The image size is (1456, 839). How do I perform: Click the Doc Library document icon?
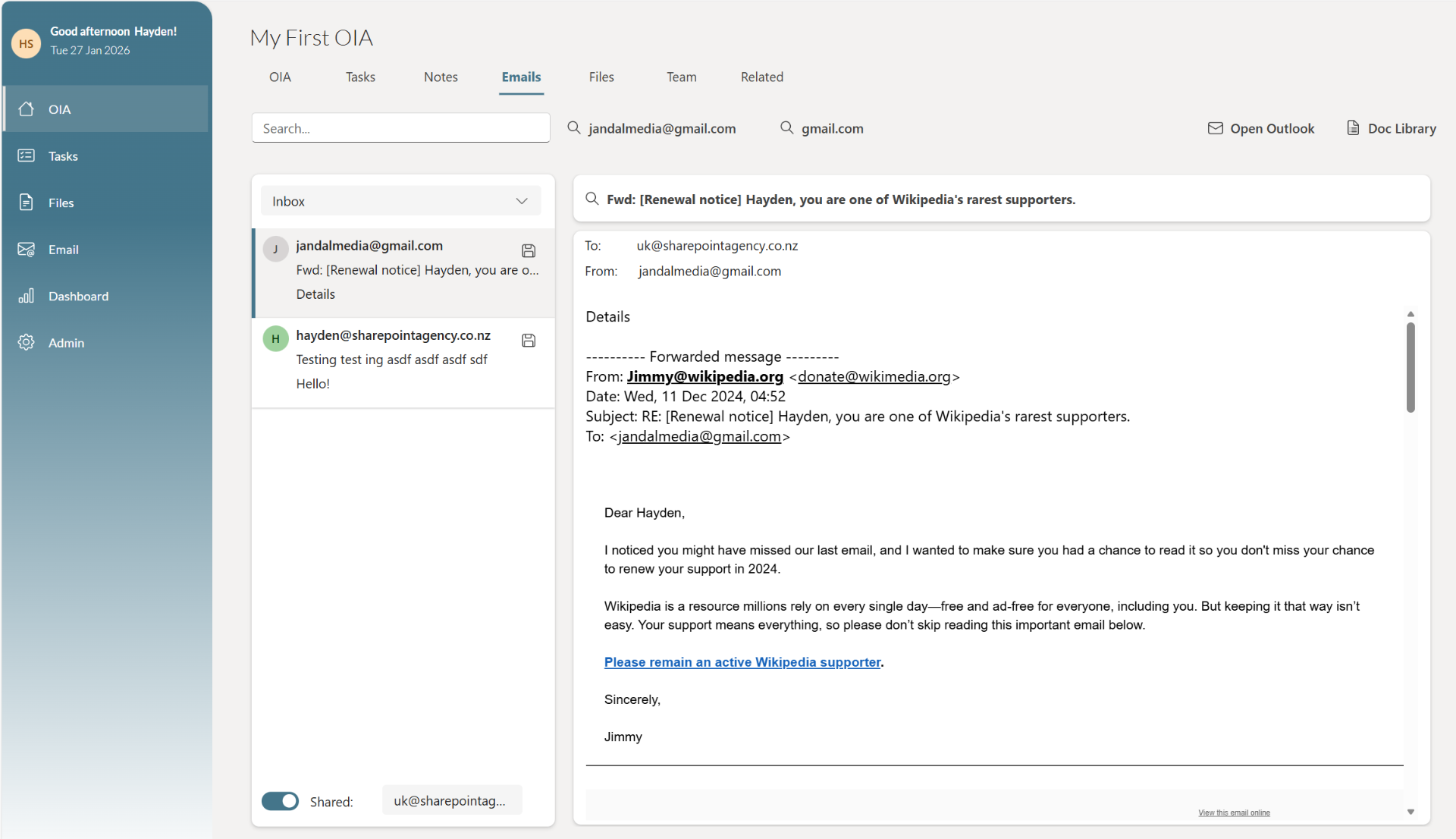(x=1353, y=128)
